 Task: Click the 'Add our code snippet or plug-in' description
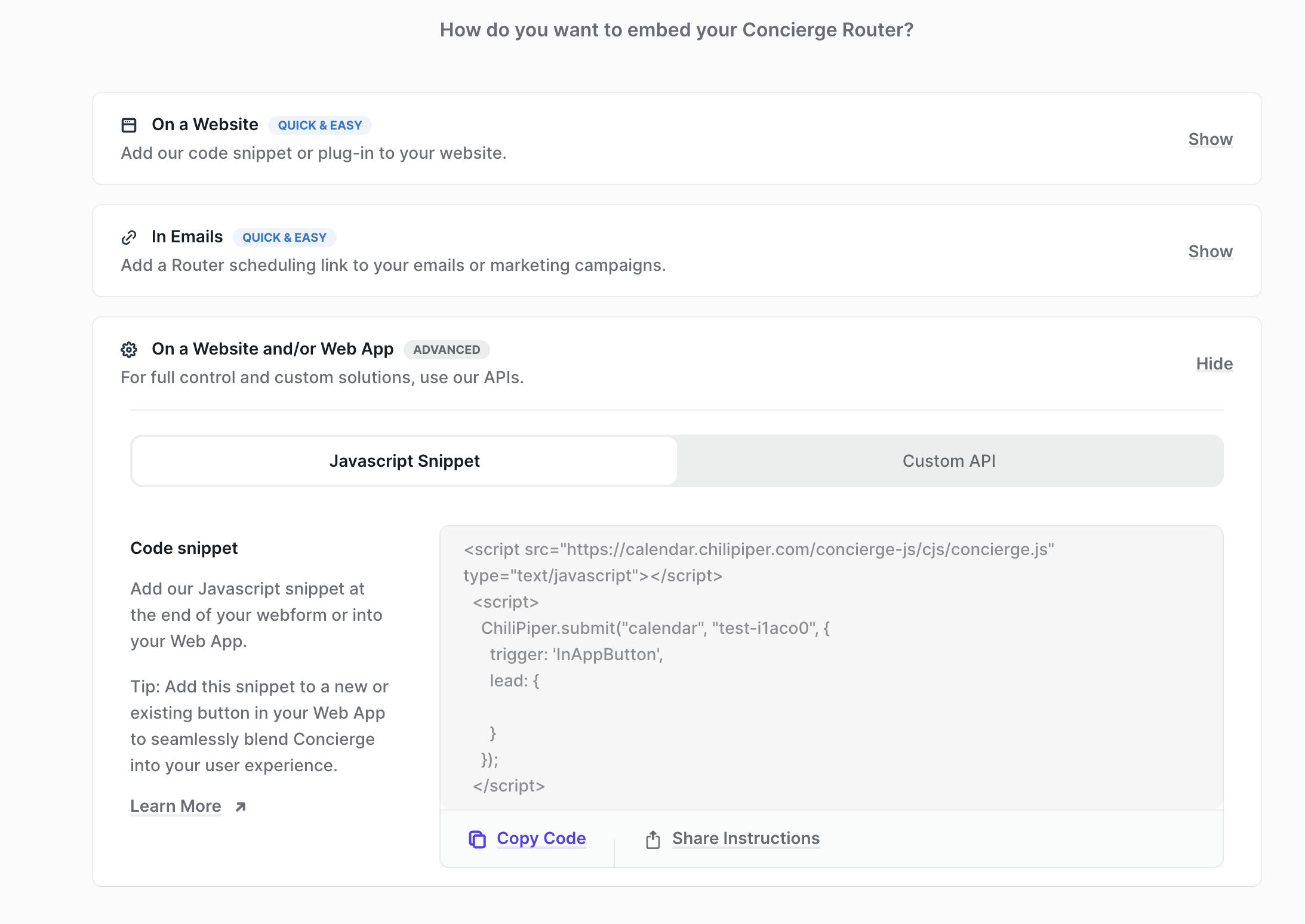tap(313, 153)
